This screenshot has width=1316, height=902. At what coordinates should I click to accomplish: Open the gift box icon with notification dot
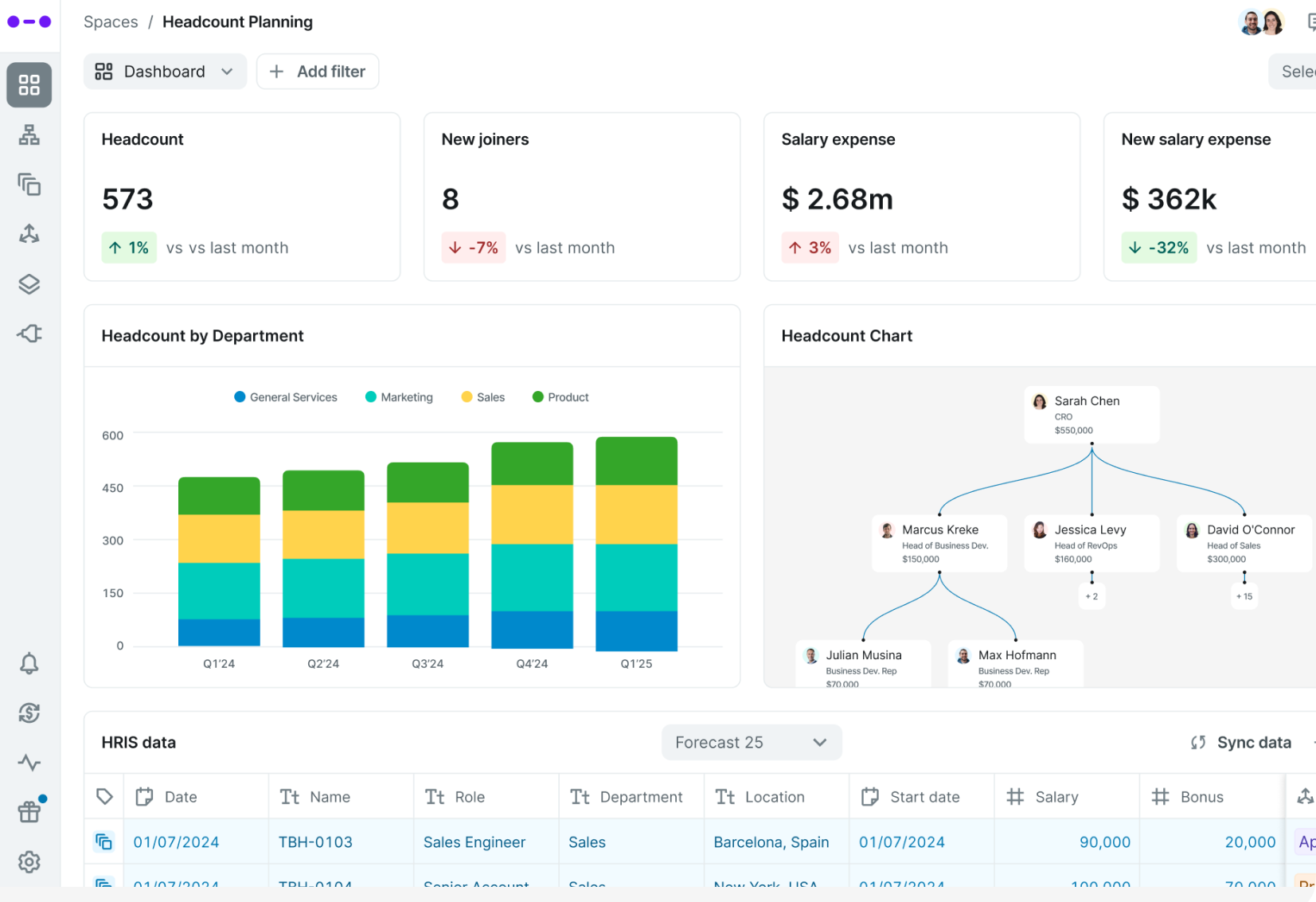pyautogui.click(x=29, y=811)
